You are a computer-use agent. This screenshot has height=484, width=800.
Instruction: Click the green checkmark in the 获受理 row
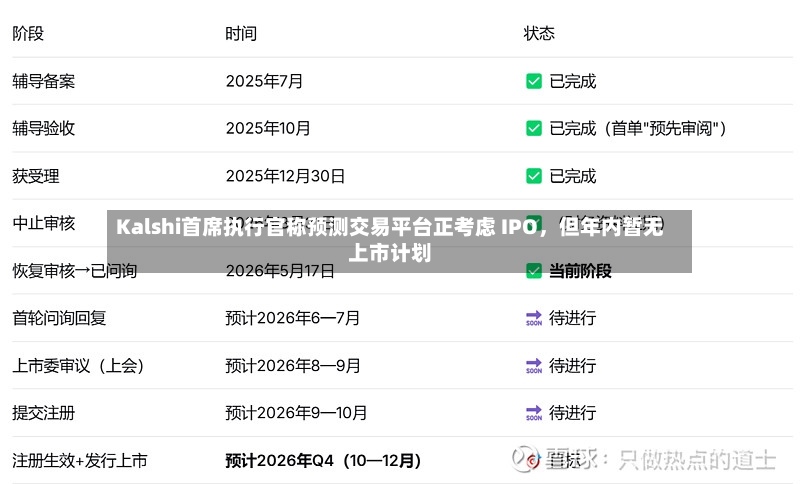[534, 176]
